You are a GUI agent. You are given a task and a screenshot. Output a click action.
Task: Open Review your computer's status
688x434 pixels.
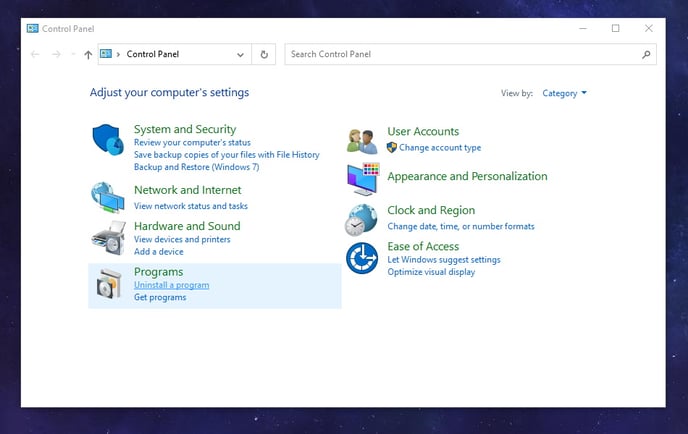192,143
